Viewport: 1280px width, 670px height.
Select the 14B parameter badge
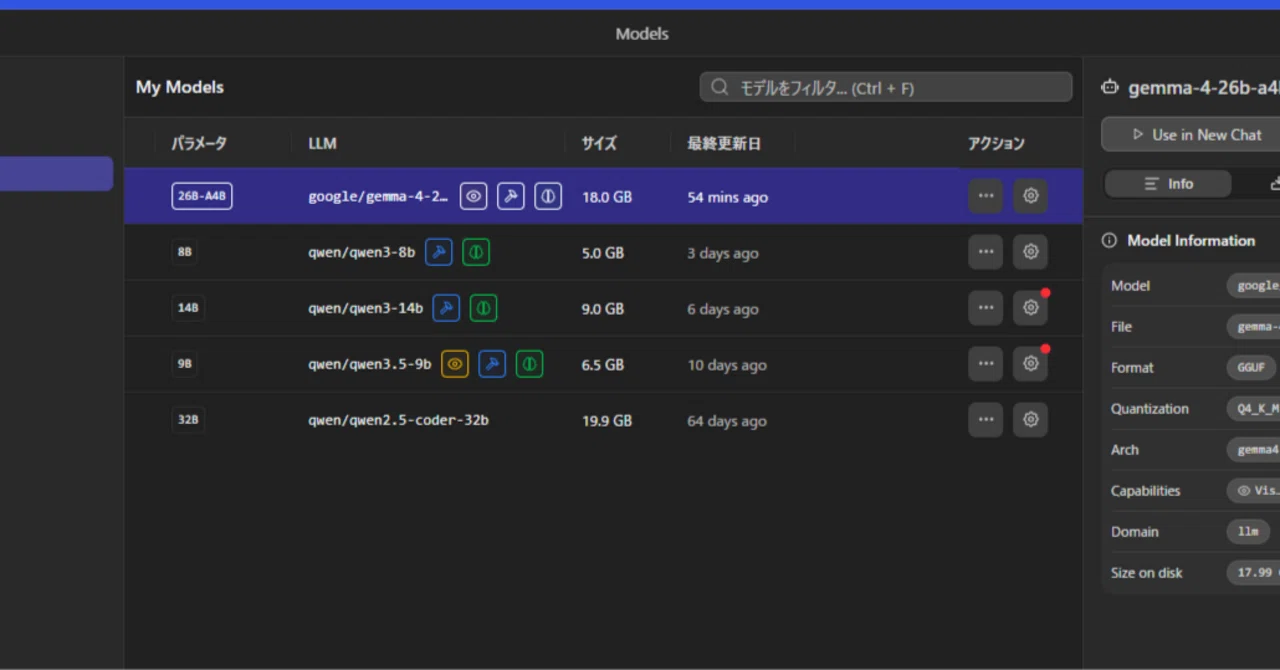pos(188,308)
